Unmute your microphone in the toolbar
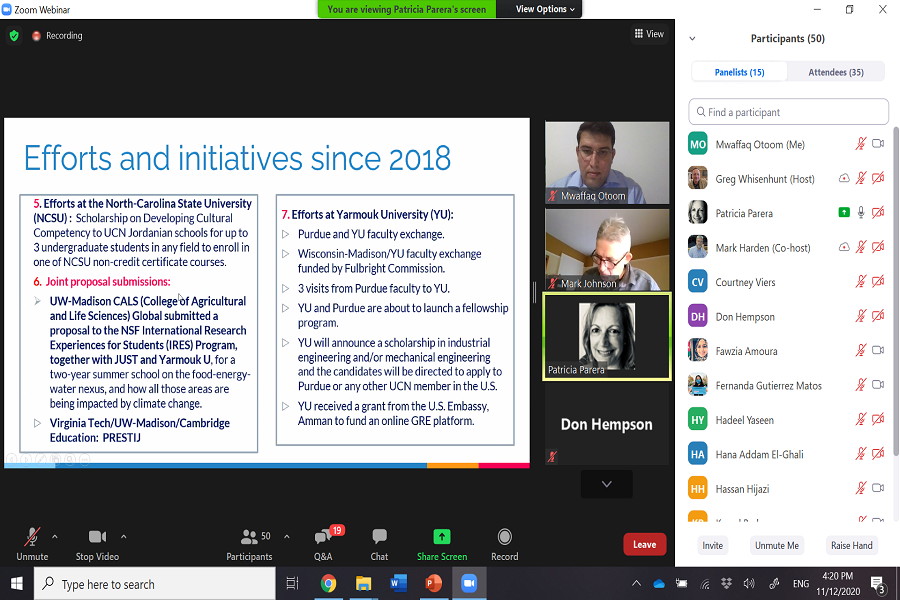Image resolution: width=900 pixels, height=600 pixels. coord(32,544)
